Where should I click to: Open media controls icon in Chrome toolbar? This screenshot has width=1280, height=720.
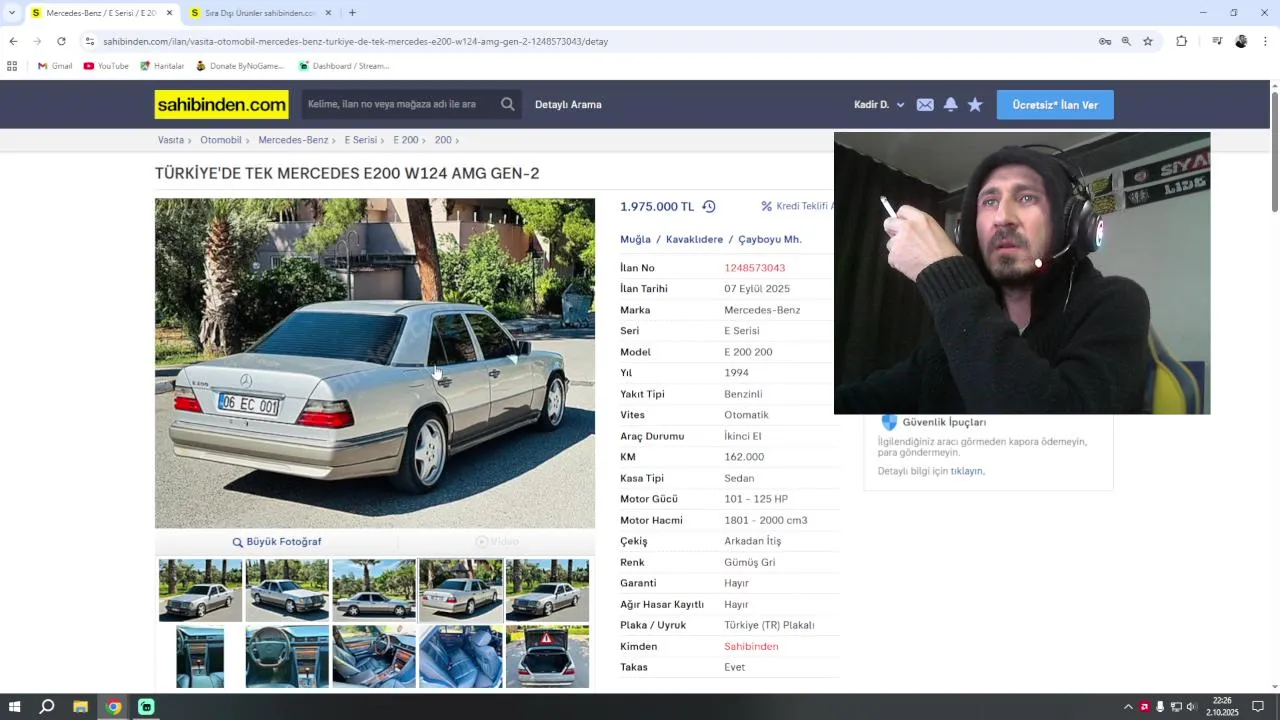1217,41
